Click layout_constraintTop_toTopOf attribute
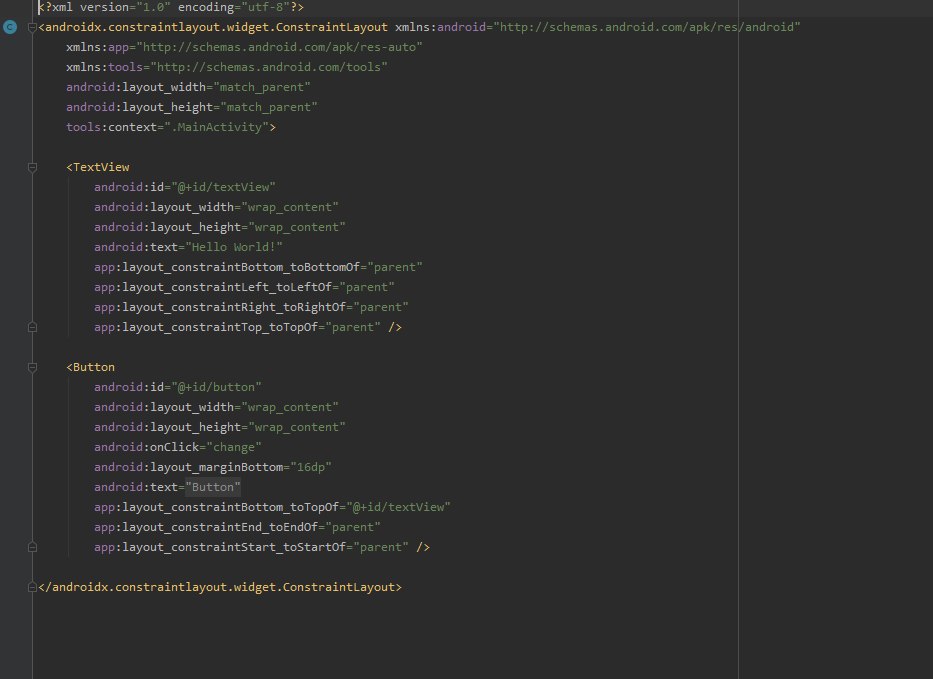 click(237, 327)
